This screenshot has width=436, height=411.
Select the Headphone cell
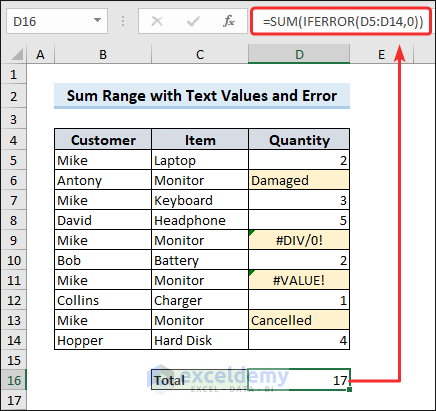200,220
